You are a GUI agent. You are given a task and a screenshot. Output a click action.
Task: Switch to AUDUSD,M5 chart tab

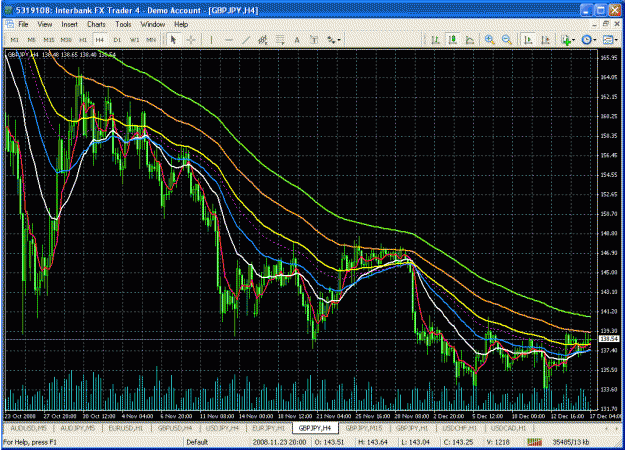point(28,428)
